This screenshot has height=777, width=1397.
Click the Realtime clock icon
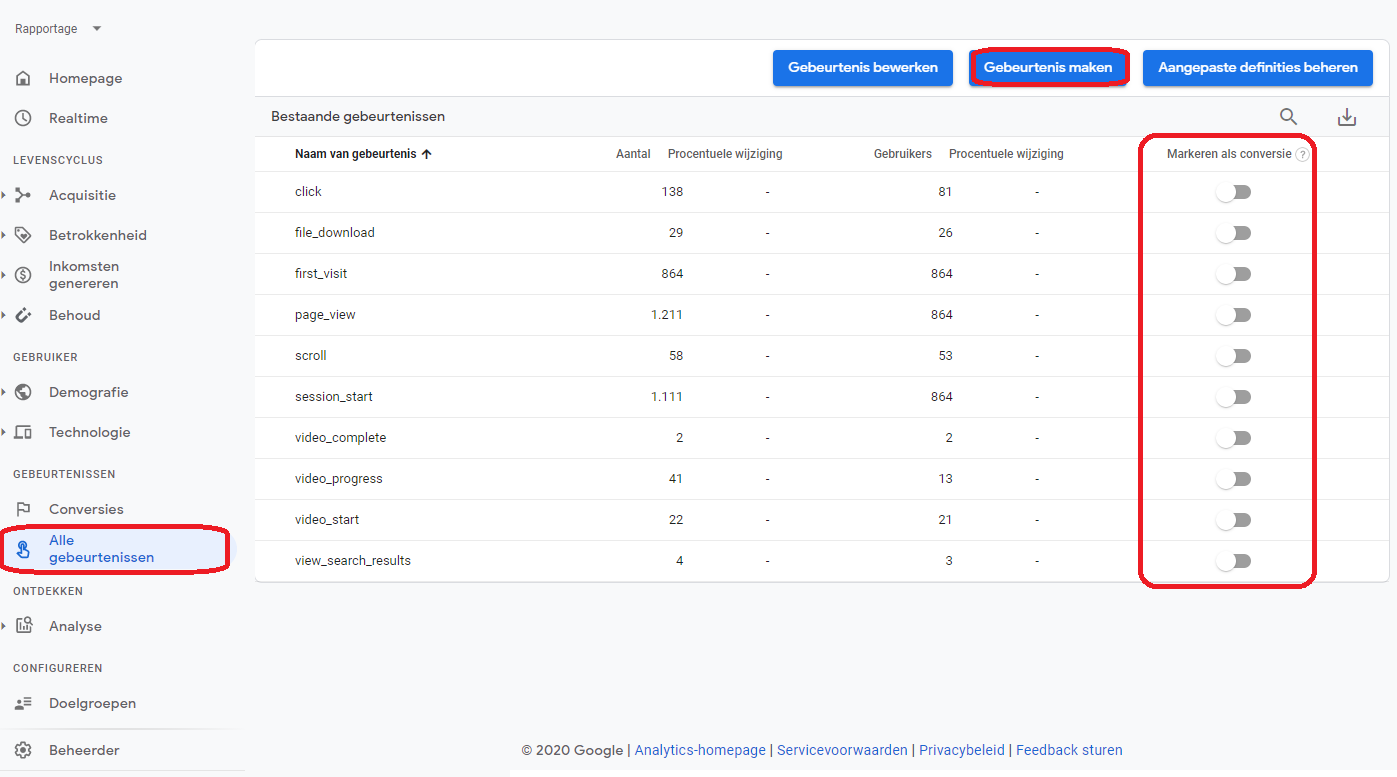coord(23,118)
